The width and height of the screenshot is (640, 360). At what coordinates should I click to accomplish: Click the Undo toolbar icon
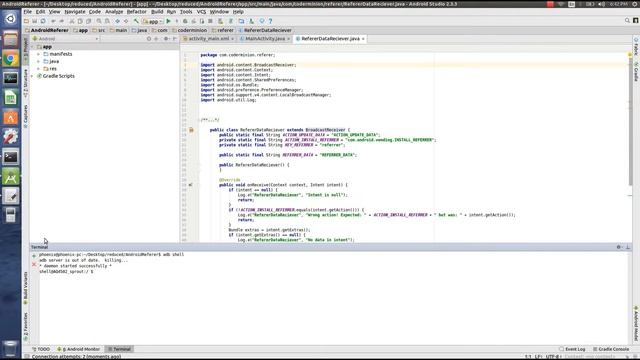(53, 21)
